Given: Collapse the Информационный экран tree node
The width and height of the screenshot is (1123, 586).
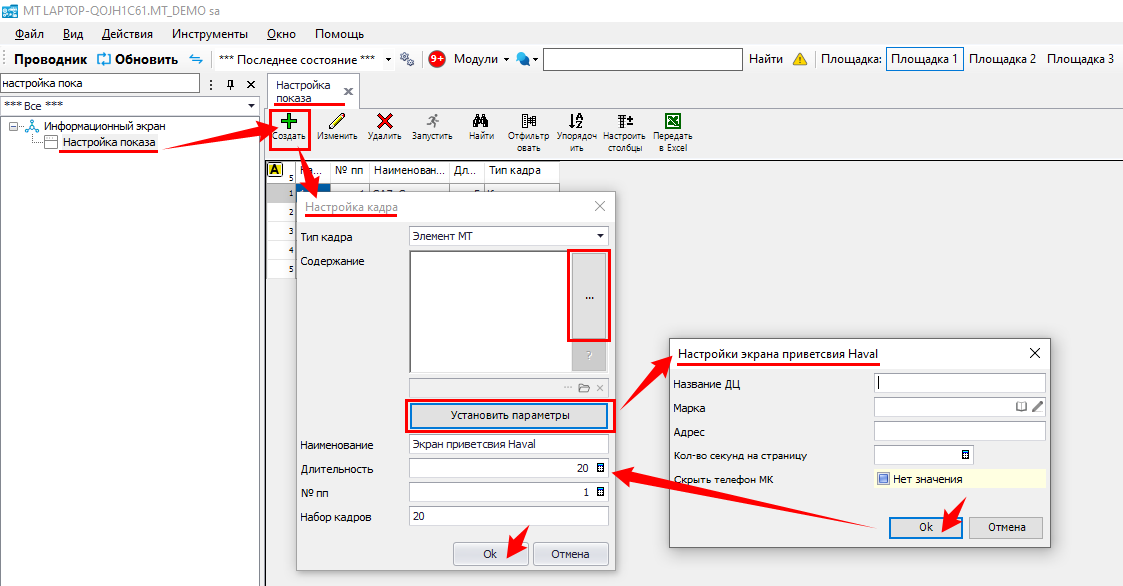Looking at the screenshot, I should click(x=14, y=127).
